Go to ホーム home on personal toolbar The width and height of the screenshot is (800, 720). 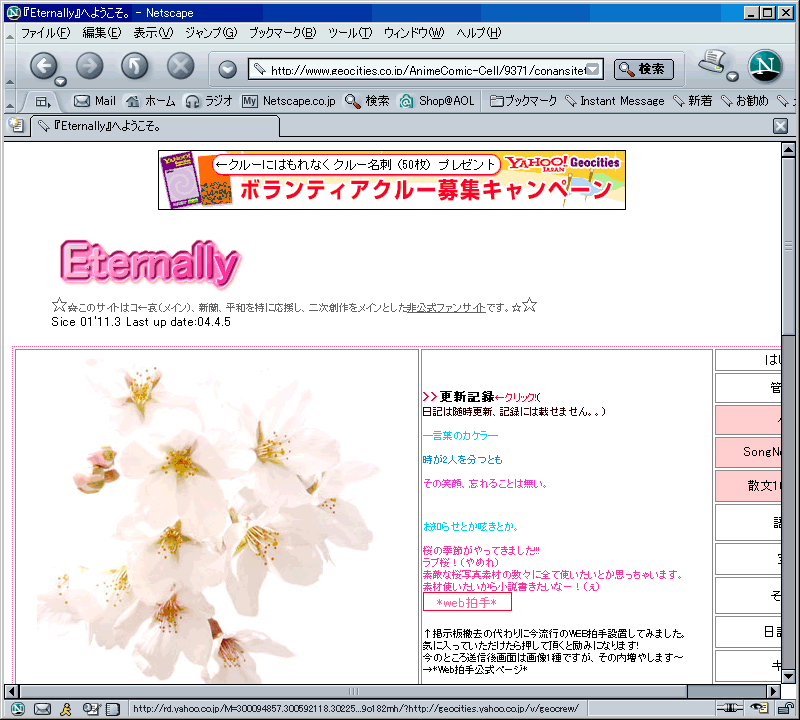[151, 101]
